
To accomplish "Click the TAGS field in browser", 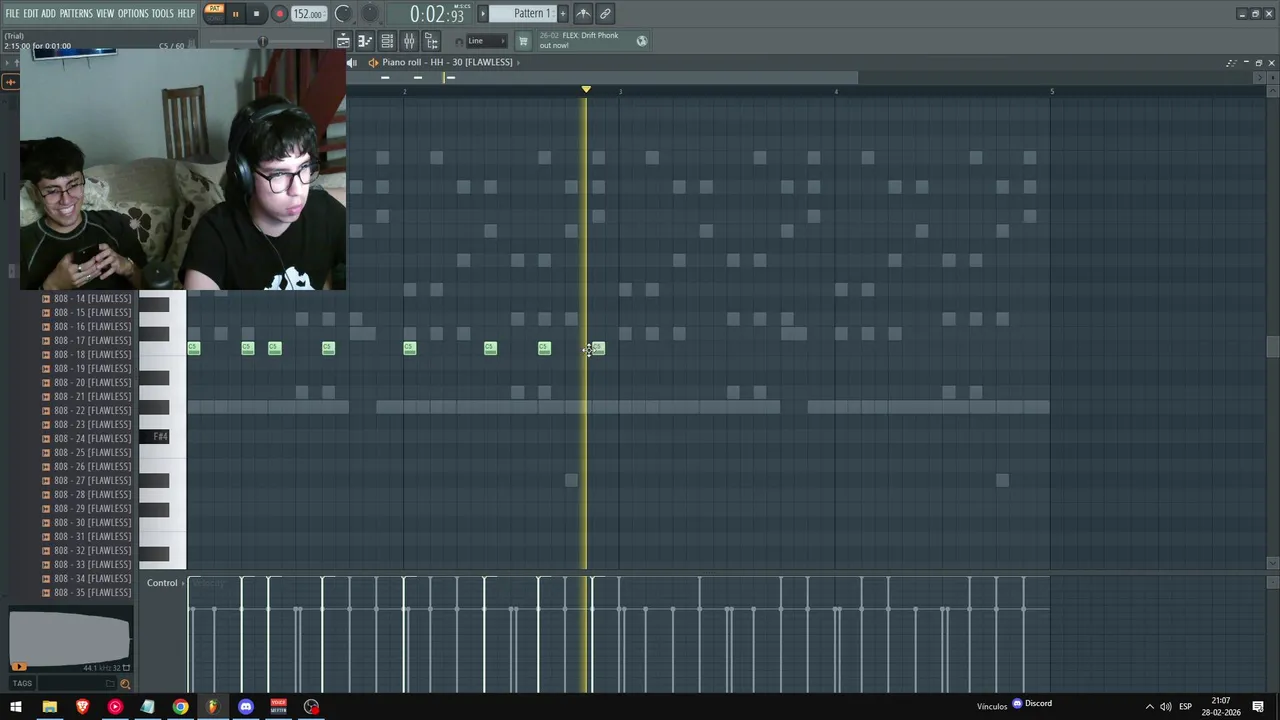I will click(22, 684).
